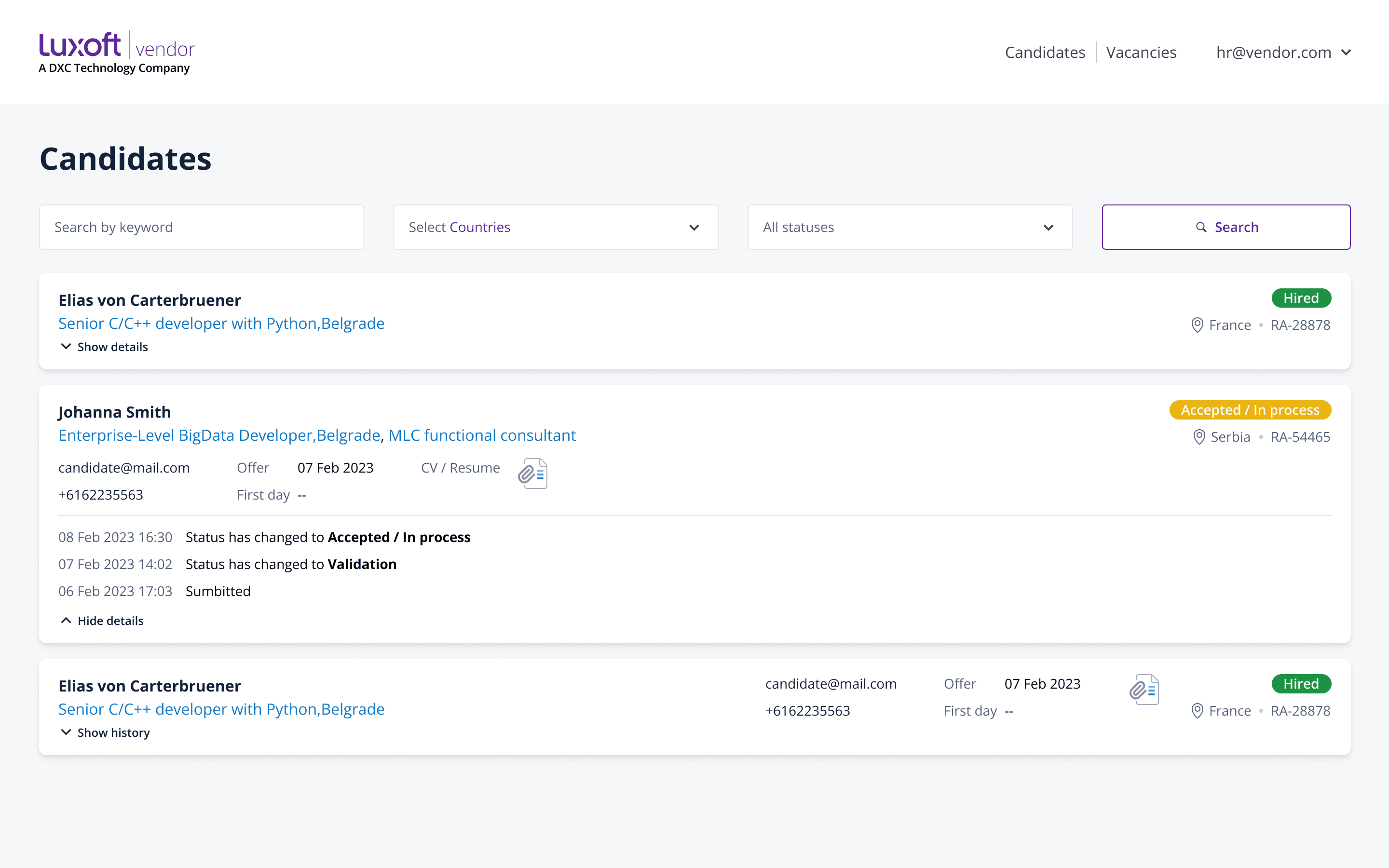Screen dimensions: 1389x868
Task: Open CV attachment icon in last candidate card
Action: 1144,689
